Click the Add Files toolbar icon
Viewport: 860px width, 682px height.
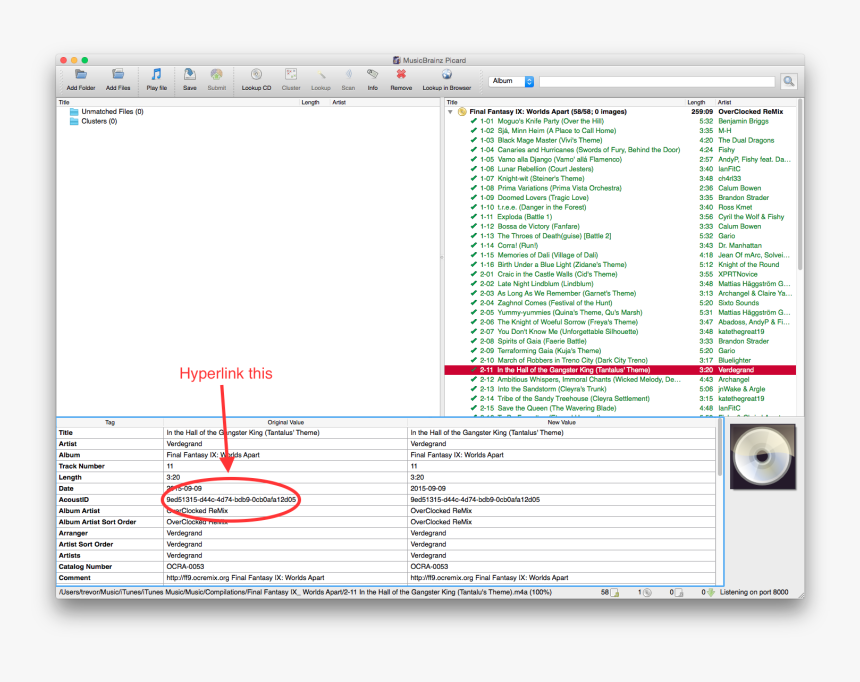[x=118, y=75]
